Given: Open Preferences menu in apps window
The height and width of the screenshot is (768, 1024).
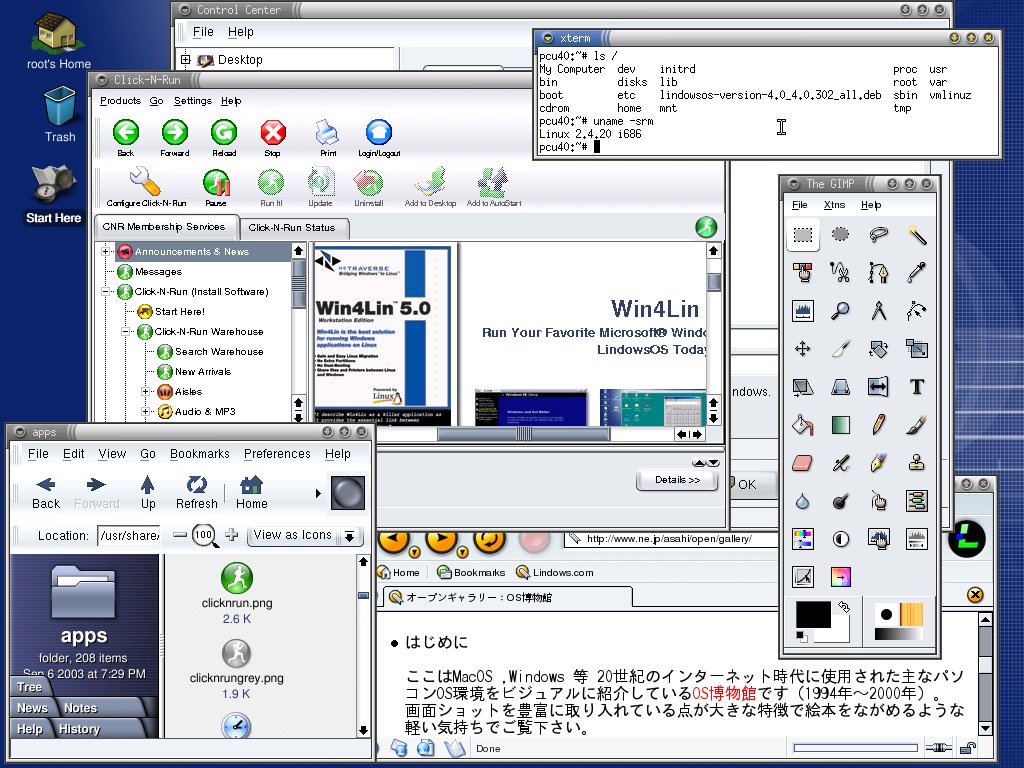Looking at the screenshot, I should click(277, 453).
